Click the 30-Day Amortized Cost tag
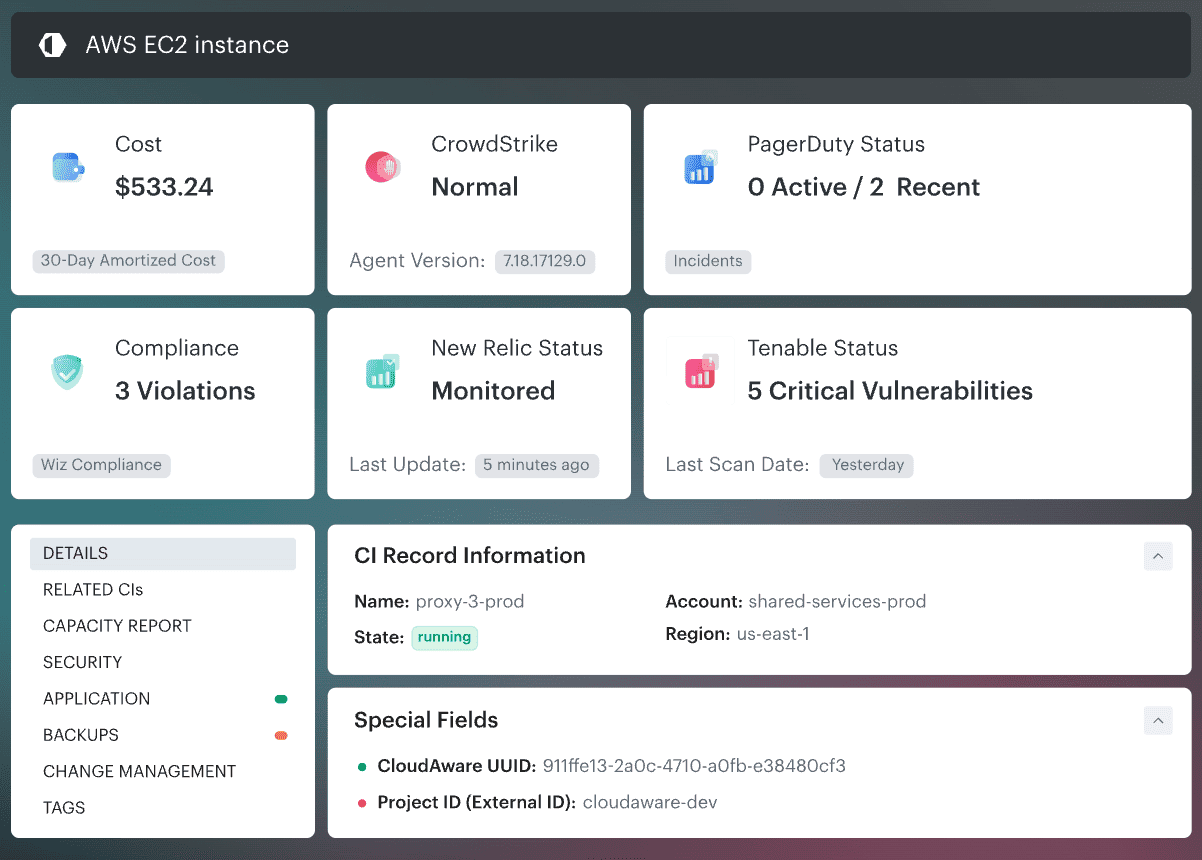Image resolution: width=1202 pixels, height=860 pixels. (128, 261)
